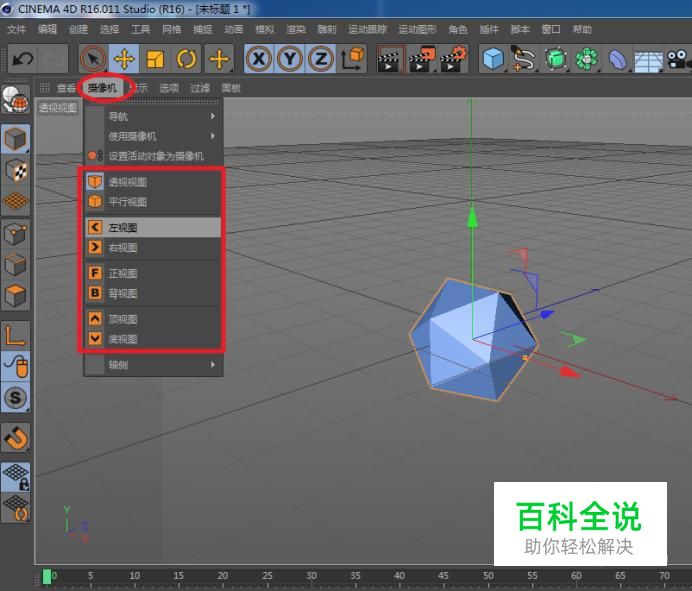Click Planar Workplane grid-with-arrow icon
This screenshot has height=591, width=692.
coord(15,508)
